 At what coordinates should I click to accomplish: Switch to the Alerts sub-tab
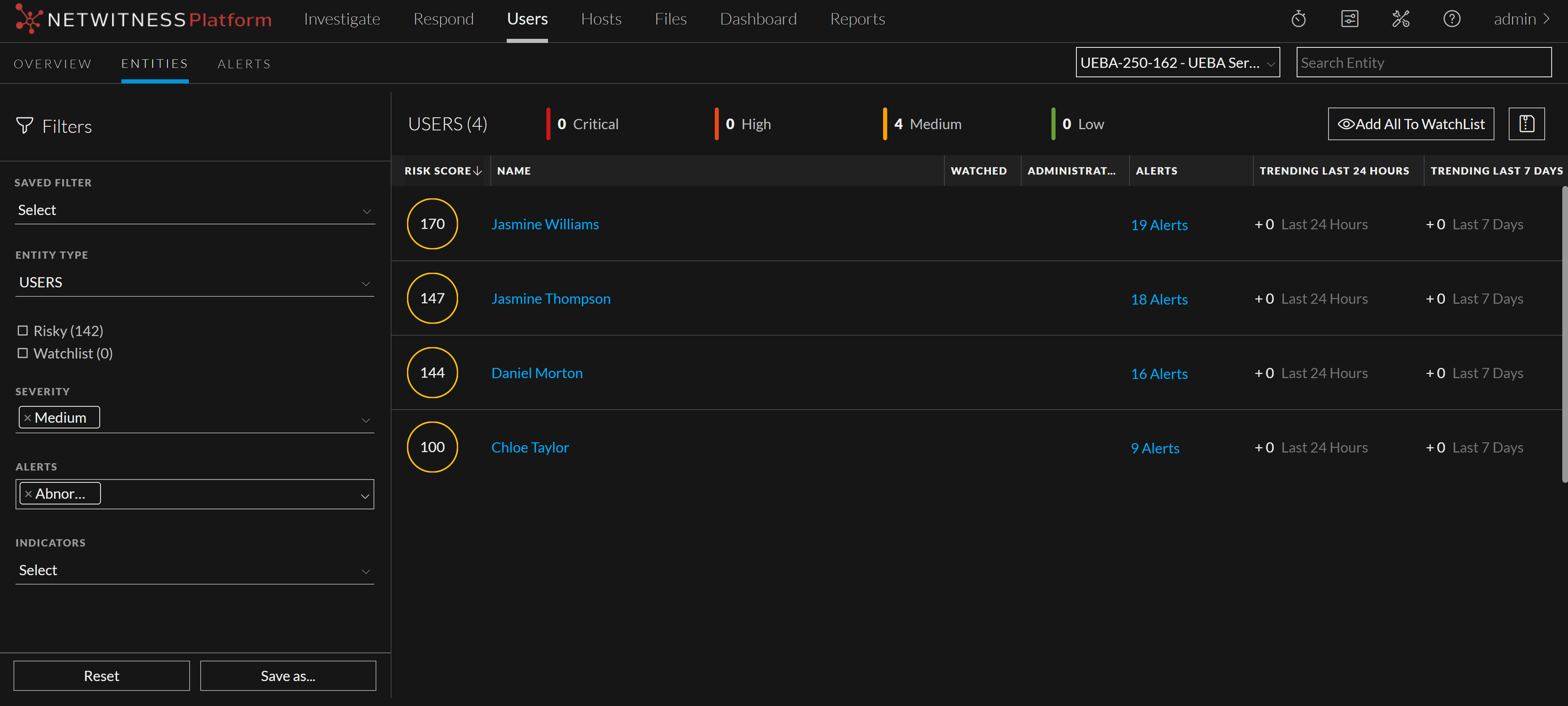[x=244, y=64]
